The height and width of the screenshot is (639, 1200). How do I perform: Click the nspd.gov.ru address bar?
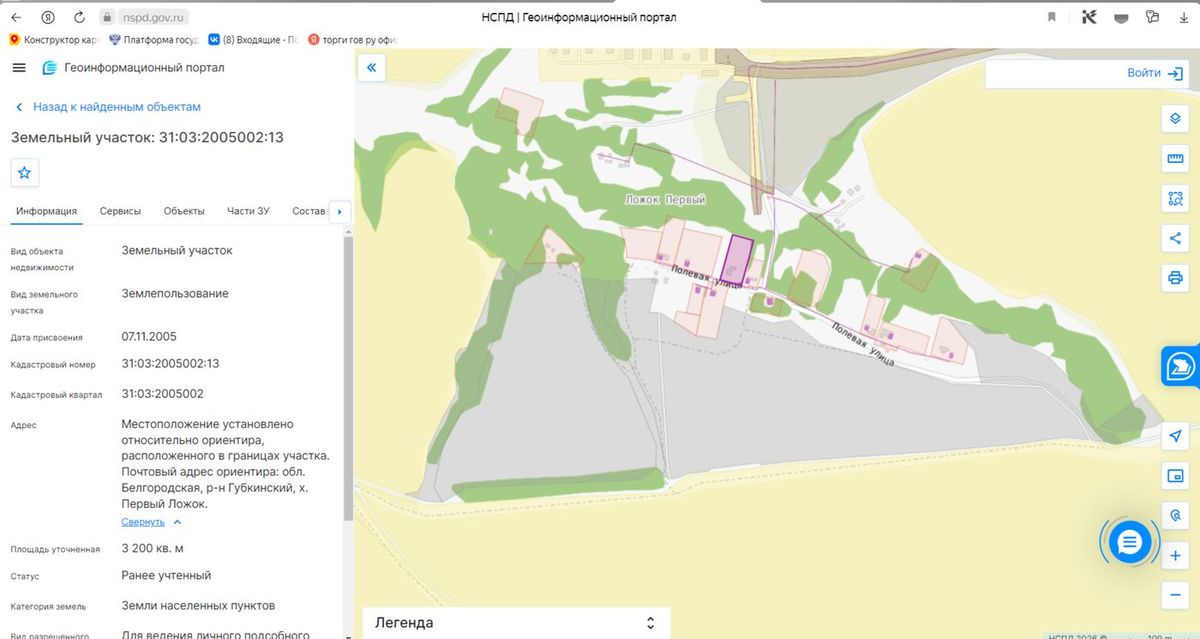tap(143, 17)
